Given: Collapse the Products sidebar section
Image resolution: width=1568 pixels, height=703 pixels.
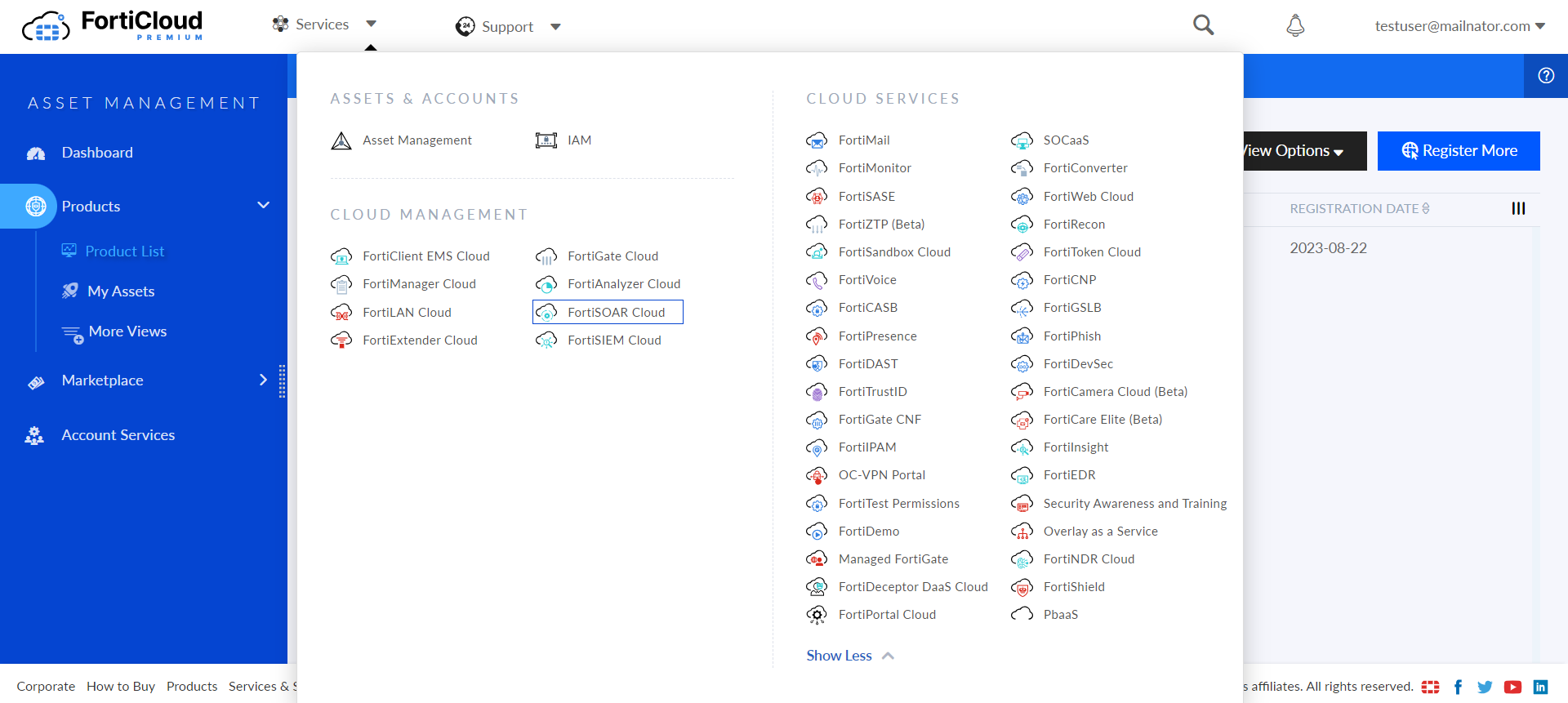Looking at the screenshot, I should coord(264,206).
